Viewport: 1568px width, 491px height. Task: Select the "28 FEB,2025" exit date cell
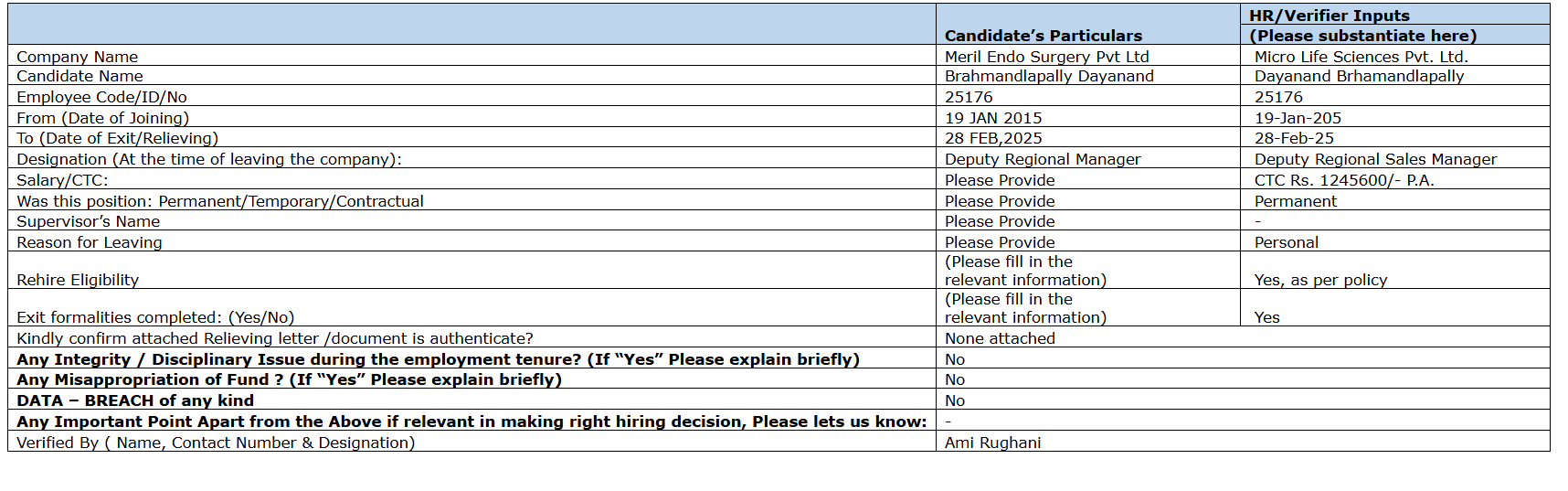pos(993,138)
